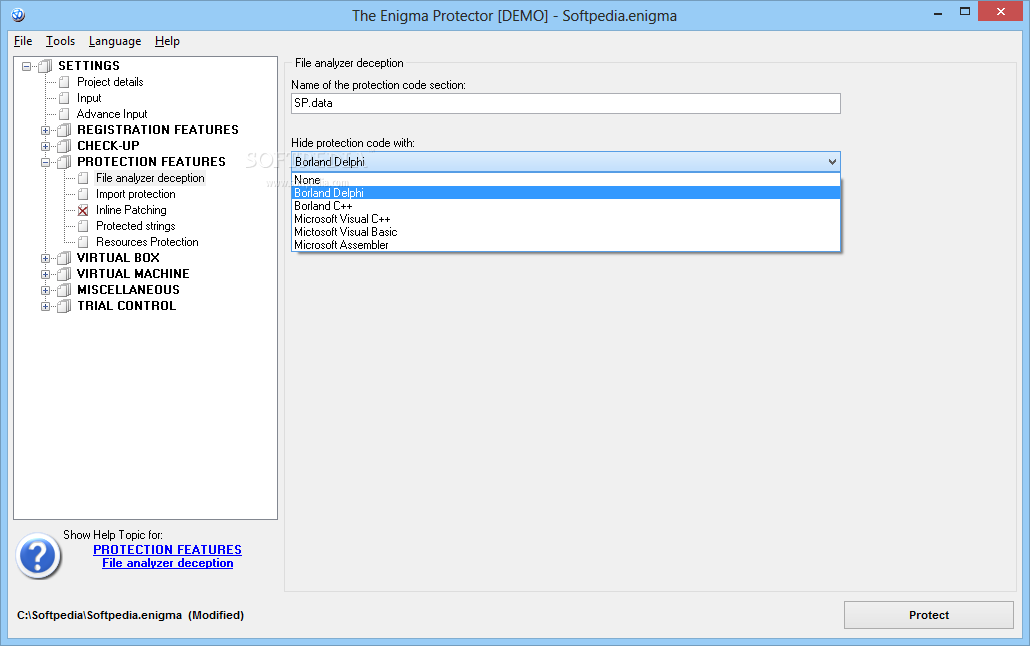Screen dimensions: 1030x646
Task: Minimize the Enigma Protector window
Action: pyautogui.click(x=938, y=12)
